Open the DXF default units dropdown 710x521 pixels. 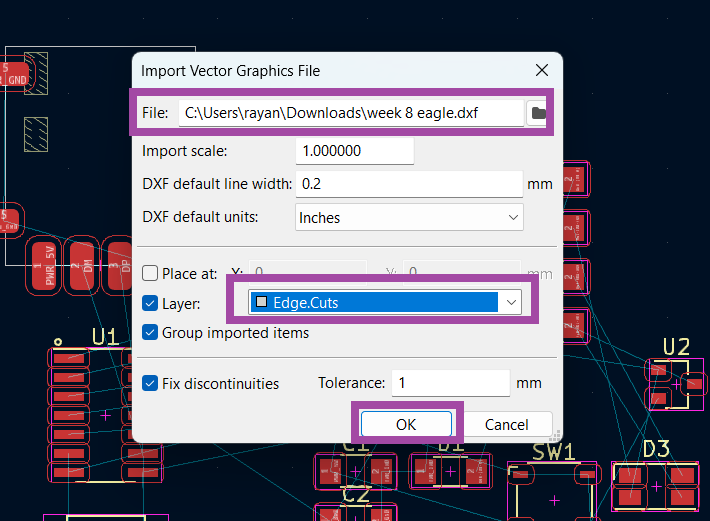pyautogui.click(x=409, y=217)
